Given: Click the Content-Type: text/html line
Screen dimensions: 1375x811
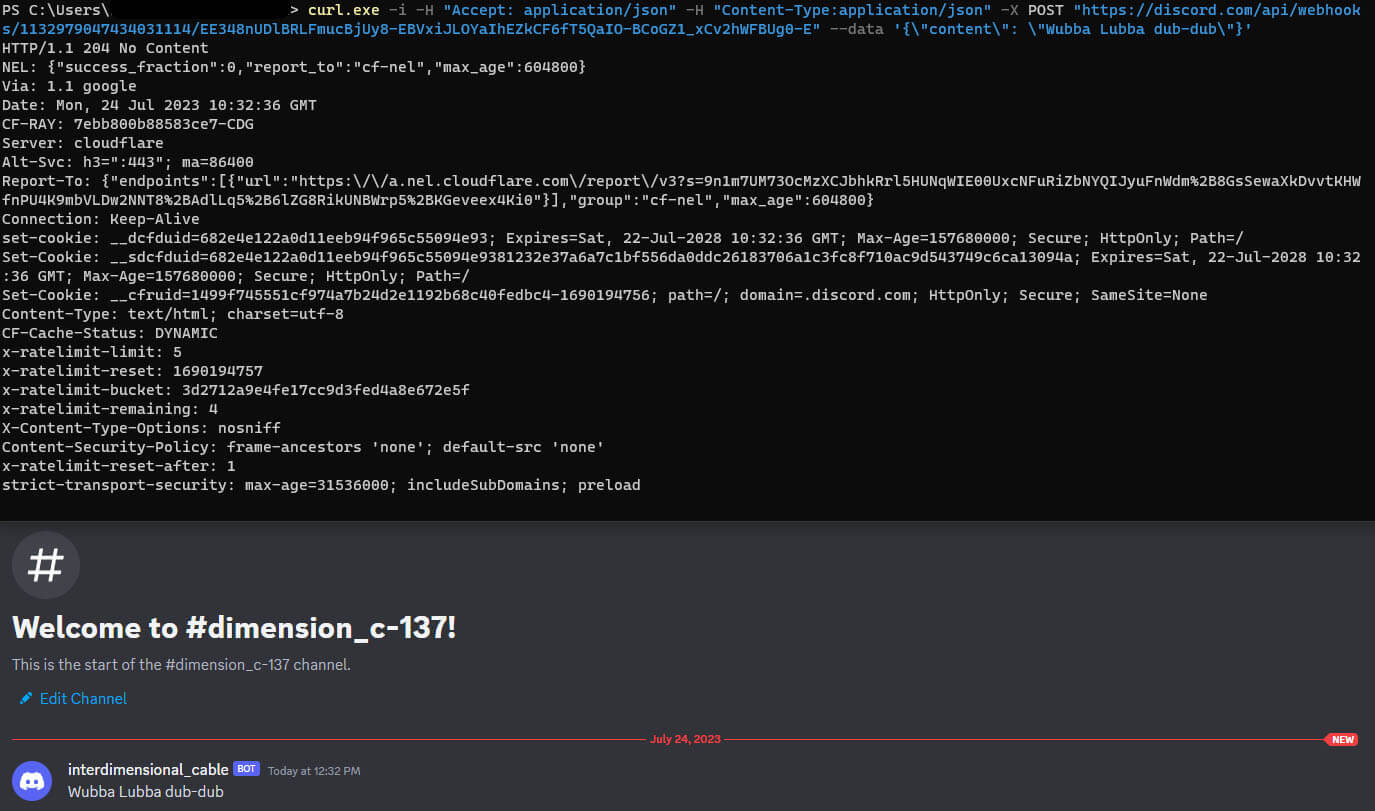Looking at the screenshot, I should pos(173,314).
